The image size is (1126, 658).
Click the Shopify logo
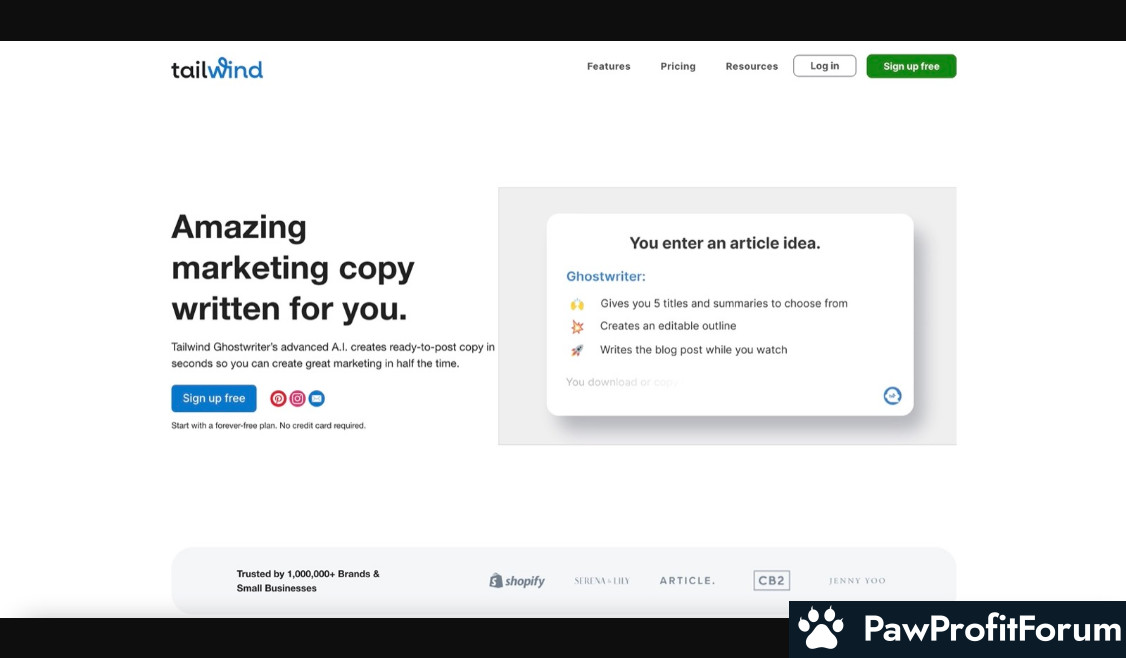tap(517, 580)
